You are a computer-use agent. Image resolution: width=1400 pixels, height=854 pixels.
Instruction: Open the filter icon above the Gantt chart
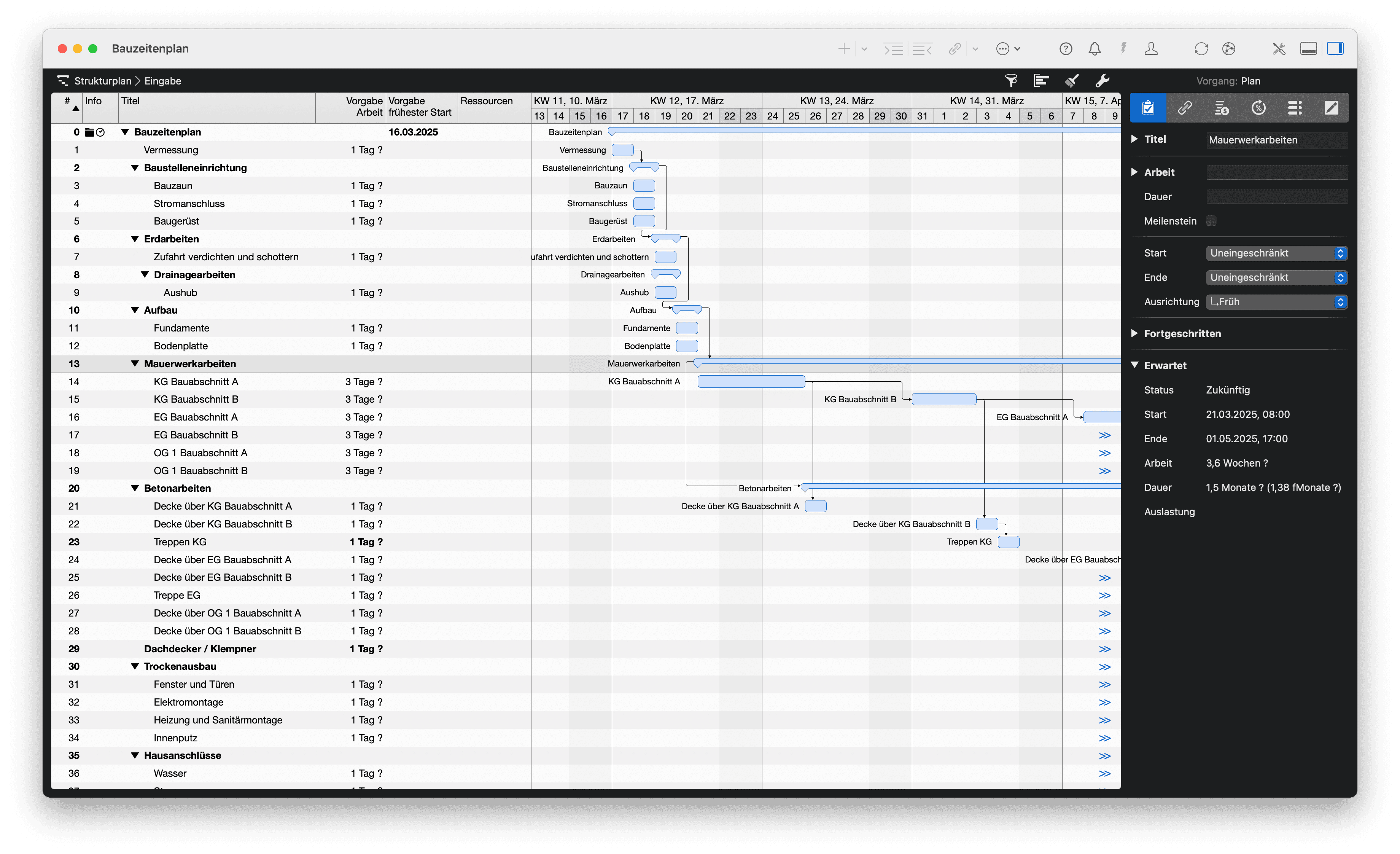pyautogui.click(x=1011, y=80)
